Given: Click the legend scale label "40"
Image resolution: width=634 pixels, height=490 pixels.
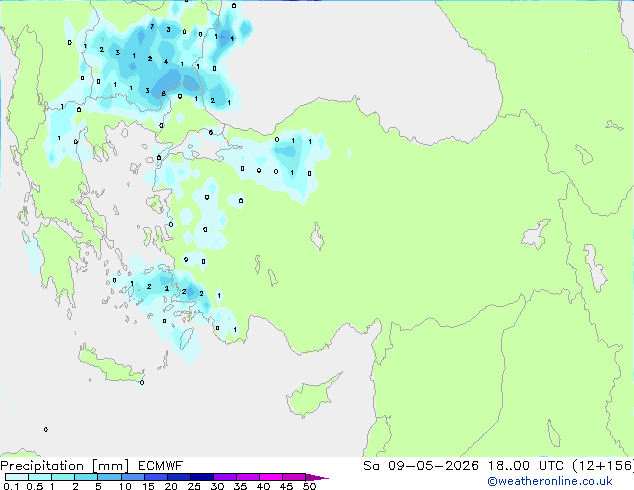Looking at the screenshot, I should 263,486.
